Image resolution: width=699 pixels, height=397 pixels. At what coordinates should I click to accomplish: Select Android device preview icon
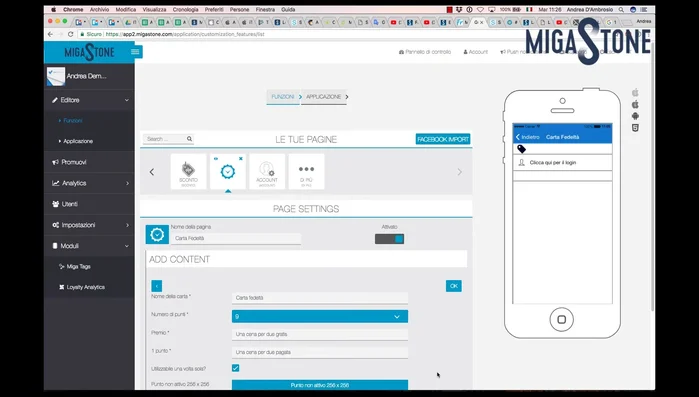coord(635,116)
